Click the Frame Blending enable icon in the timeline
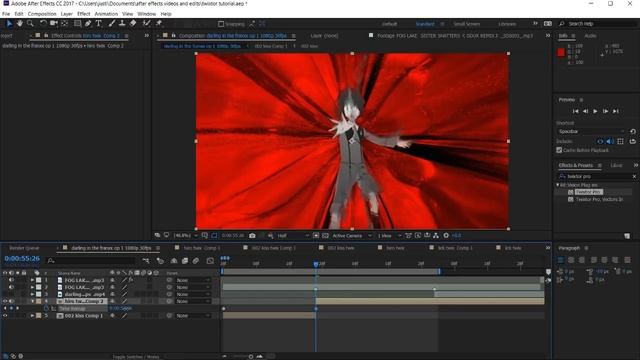 tap(185, 260)
